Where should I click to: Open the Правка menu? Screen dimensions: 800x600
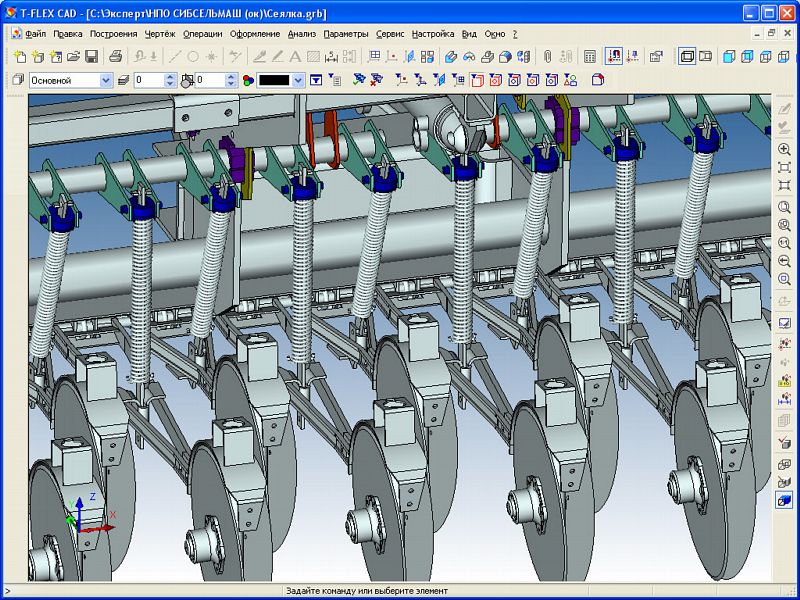68,34
